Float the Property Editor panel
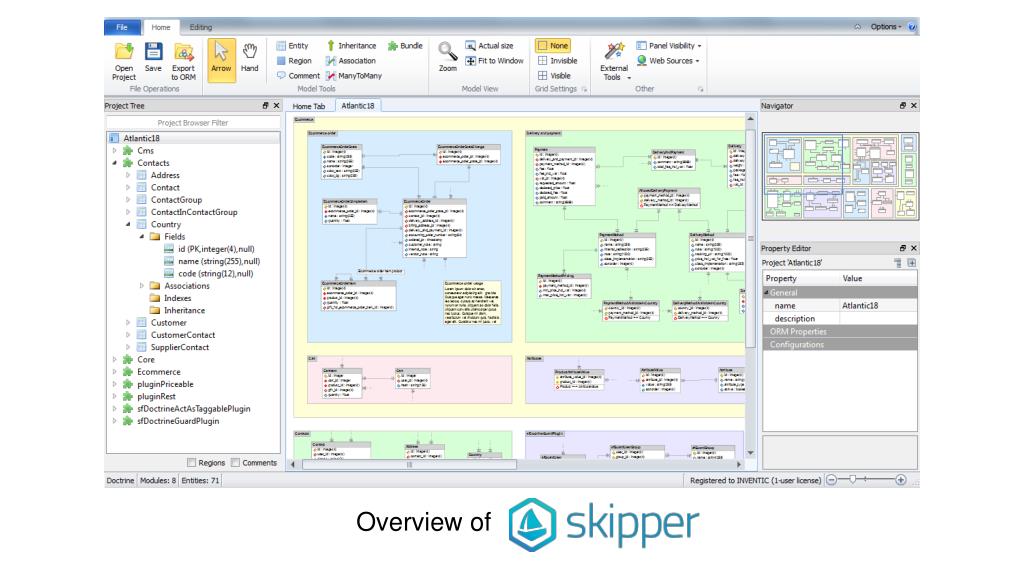Image resolution: width=1024 pixels, height=576 pixels. point(903,248)
